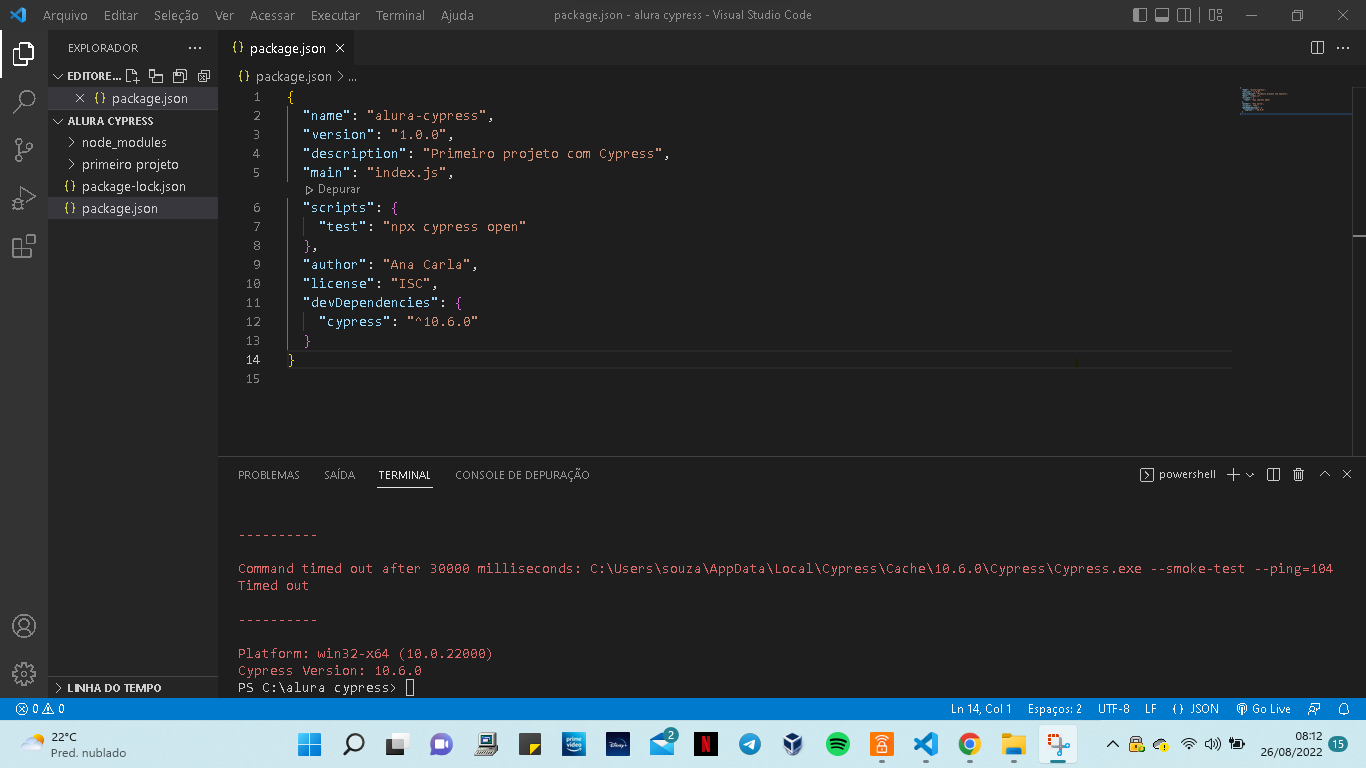Toggle bottom panel visibility in title bar
The height and width of the screenshot is (768, 1366).
pyautogui.click(x=1162, y=15)
